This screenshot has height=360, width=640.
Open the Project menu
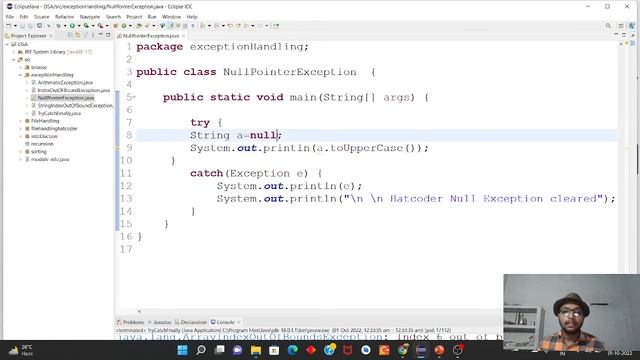[x=134, y=17]
